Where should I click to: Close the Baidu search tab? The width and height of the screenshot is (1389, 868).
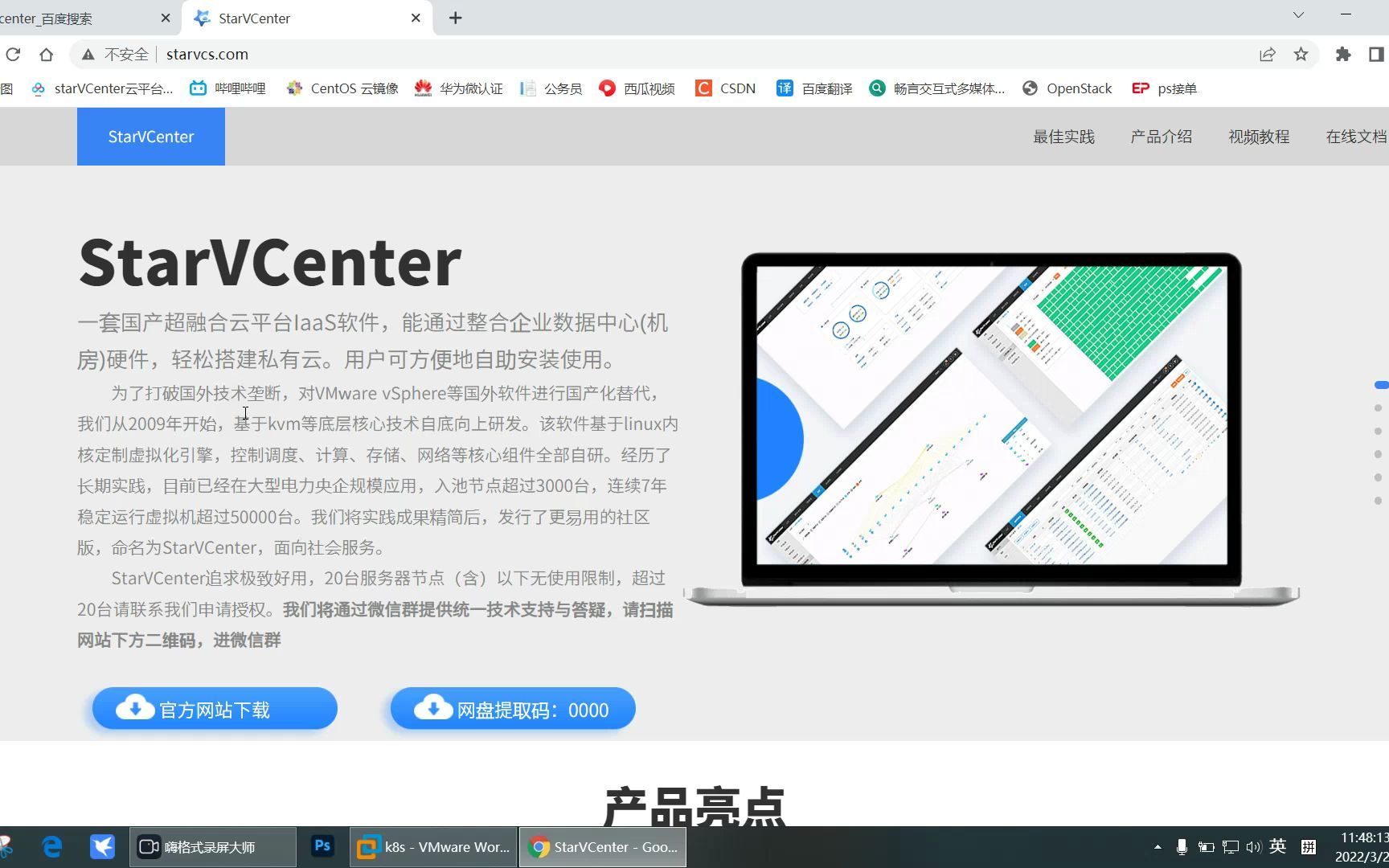tap(166, 18)
